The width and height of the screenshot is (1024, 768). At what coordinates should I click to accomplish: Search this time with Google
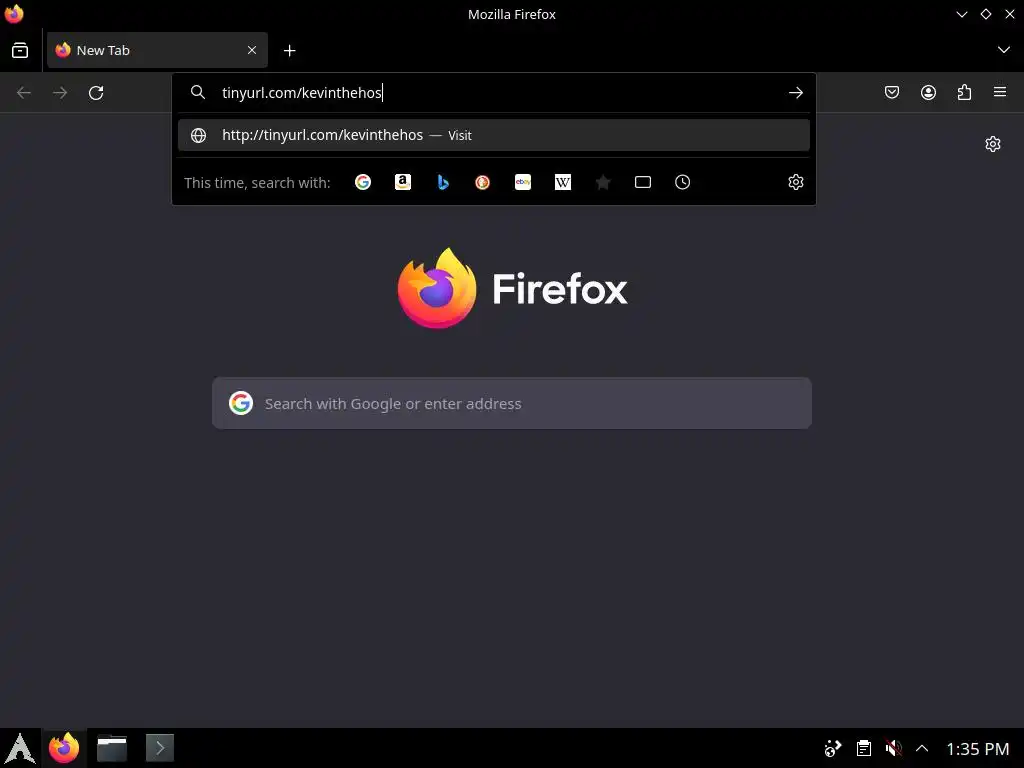click(363, 182)
